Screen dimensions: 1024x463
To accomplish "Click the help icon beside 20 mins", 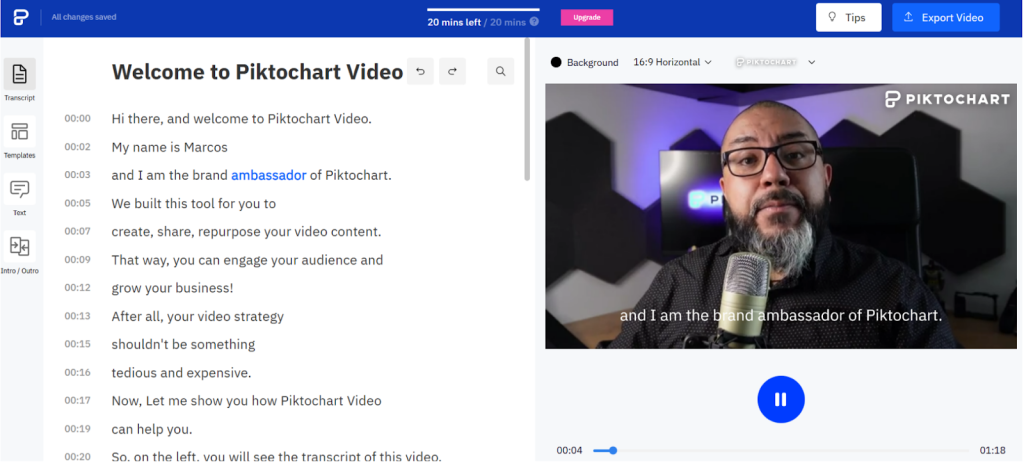I will pyautogui.click(x=534, y=22).
